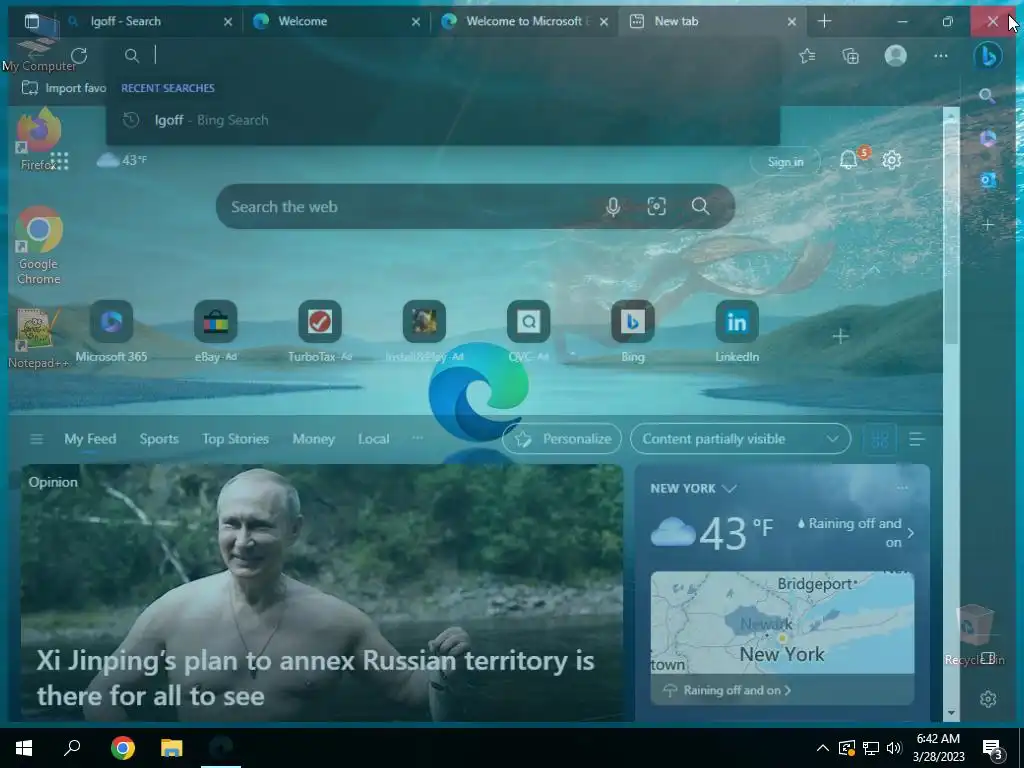
Task: Switch to the Welcome to Microsoft Edge tab
Action: [526, 22]
